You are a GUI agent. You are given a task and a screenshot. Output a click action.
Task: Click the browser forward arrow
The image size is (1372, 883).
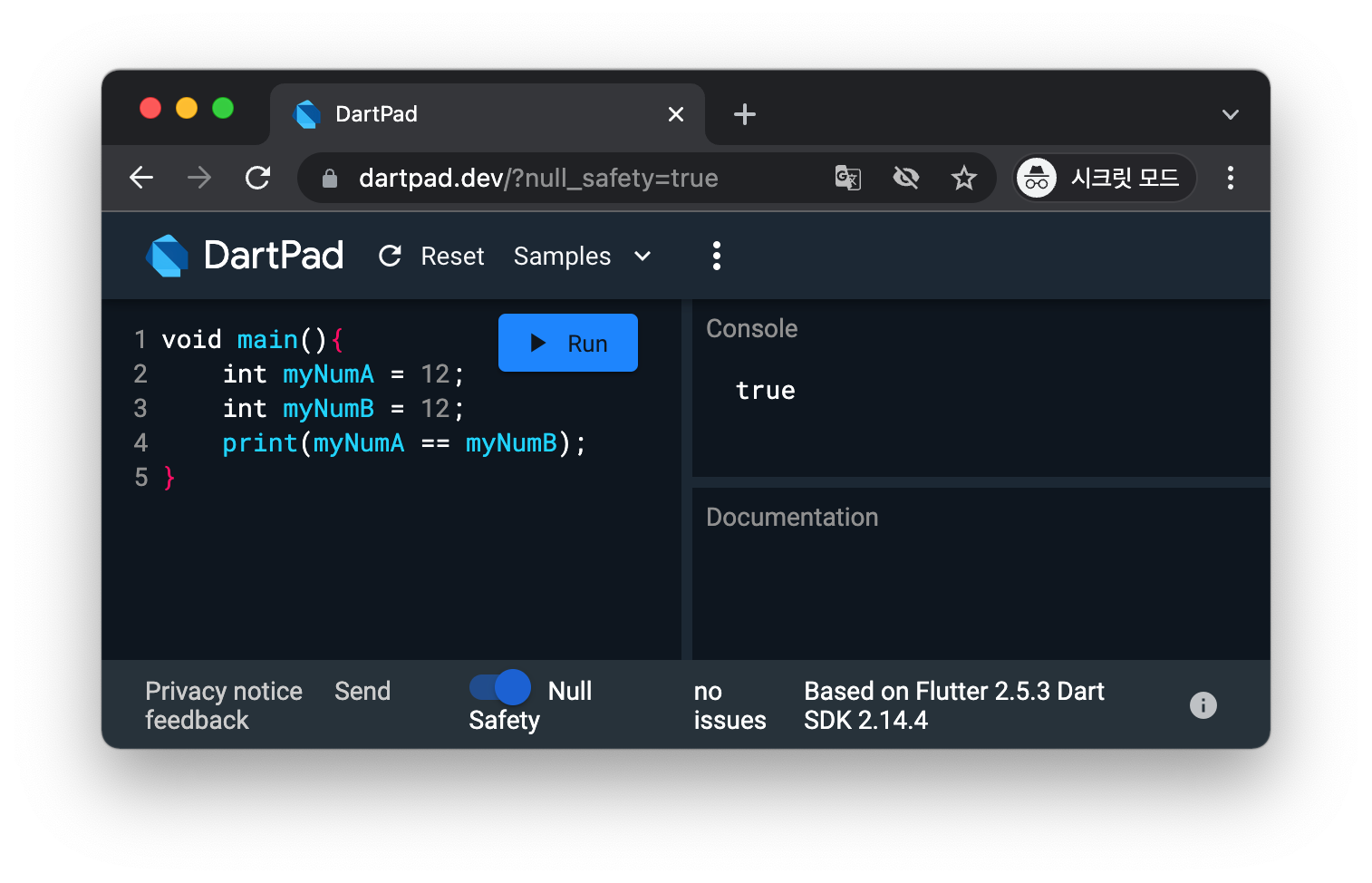(199, 178)
